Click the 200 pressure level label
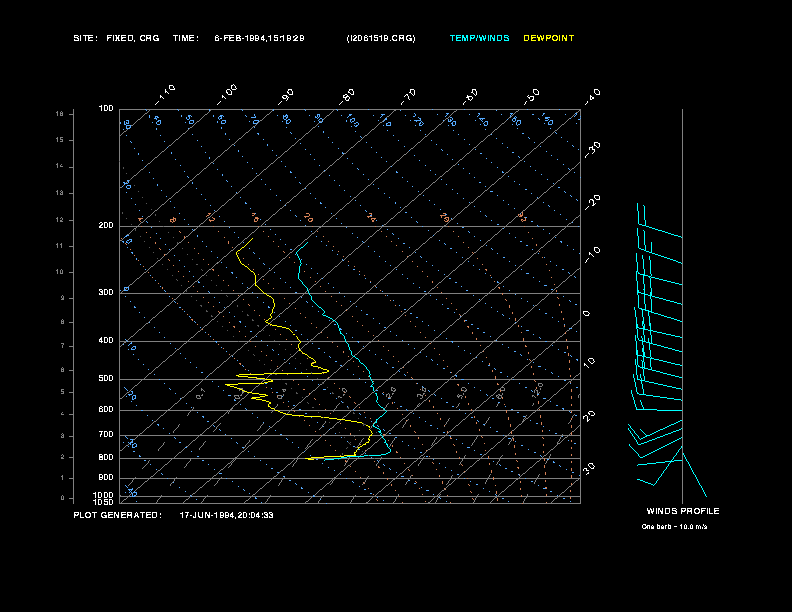 coord(106,226)
